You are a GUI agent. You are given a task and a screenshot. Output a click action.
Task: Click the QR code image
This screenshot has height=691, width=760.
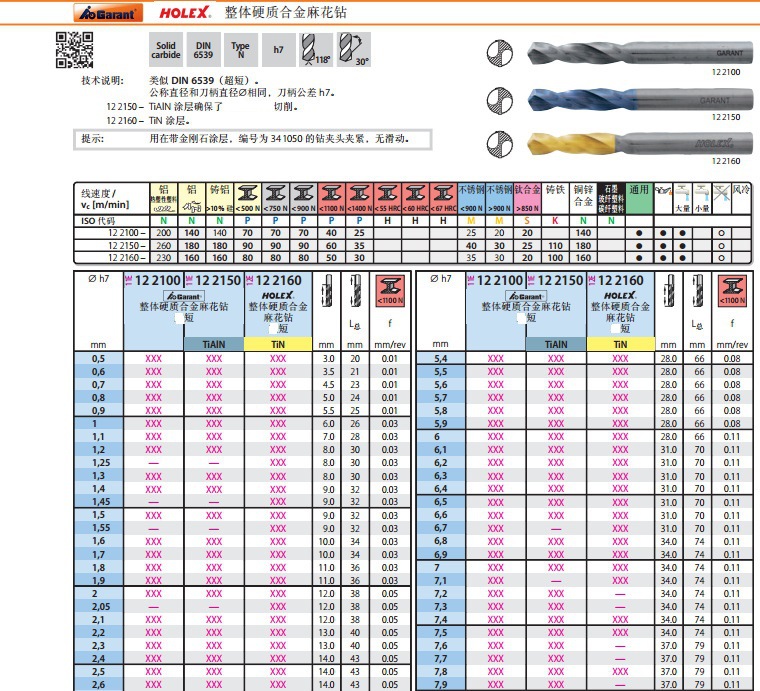74,50
